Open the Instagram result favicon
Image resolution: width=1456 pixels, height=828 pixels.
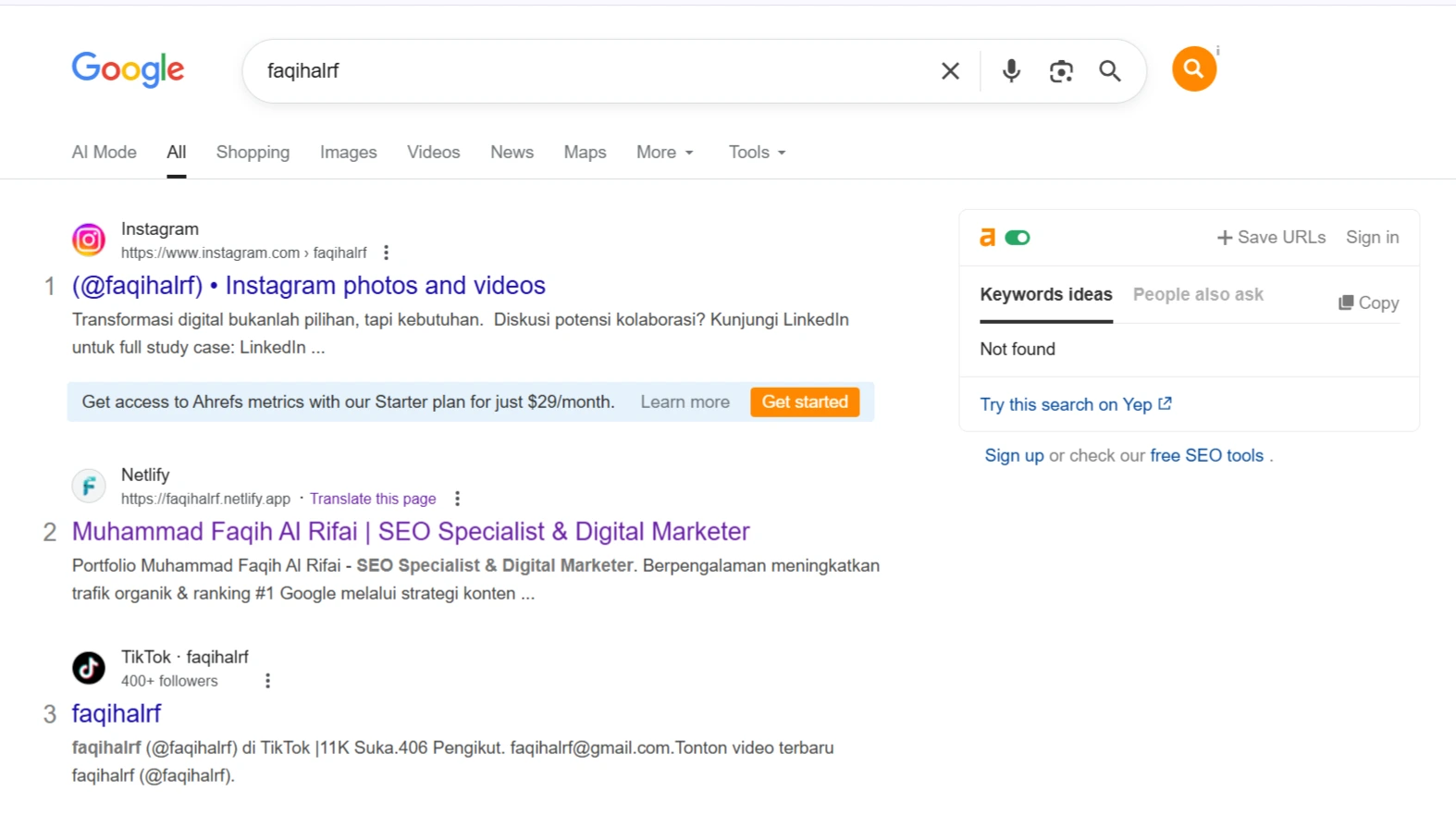tap(89, 241)
